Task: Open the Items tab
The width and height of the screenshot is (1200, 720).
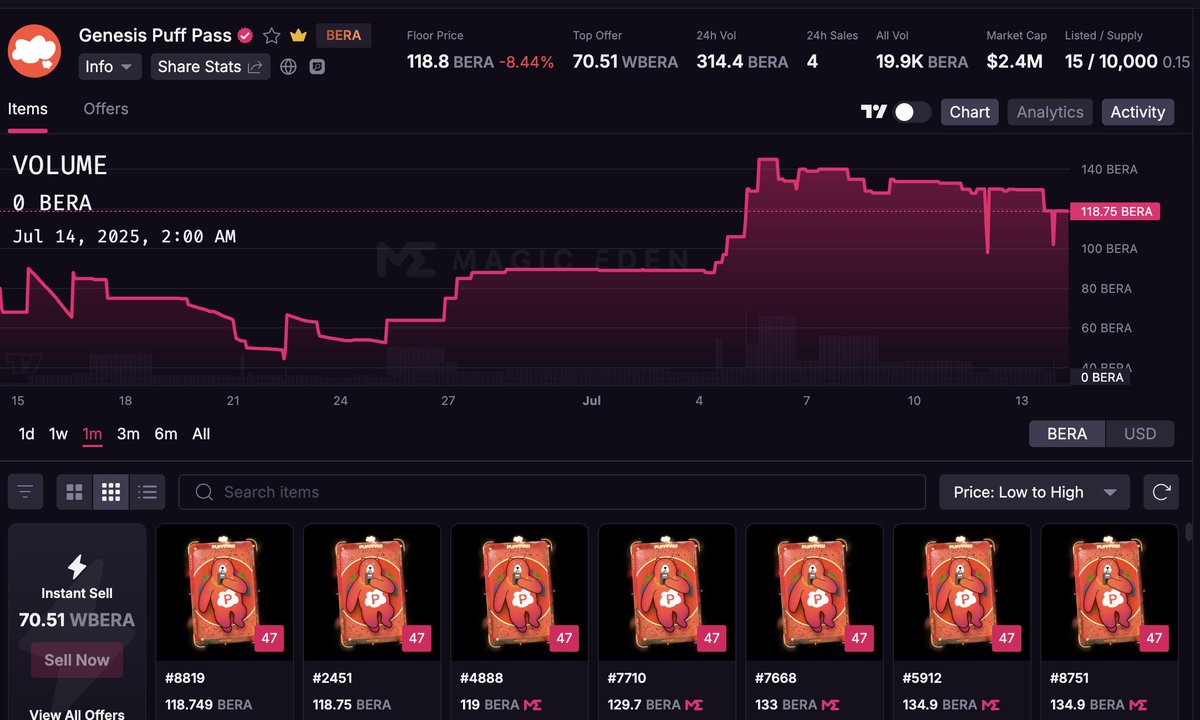Action: tap(28, 109)
